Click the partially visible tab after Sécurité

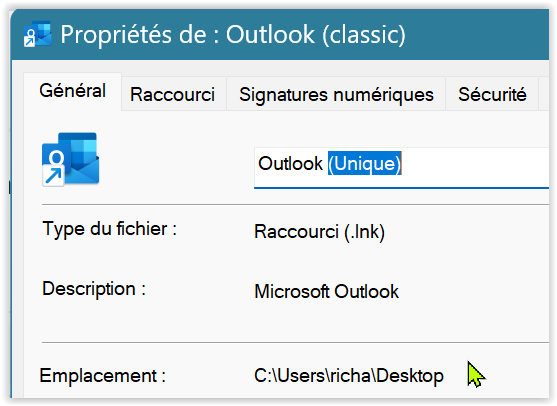[x=544, y=94]
